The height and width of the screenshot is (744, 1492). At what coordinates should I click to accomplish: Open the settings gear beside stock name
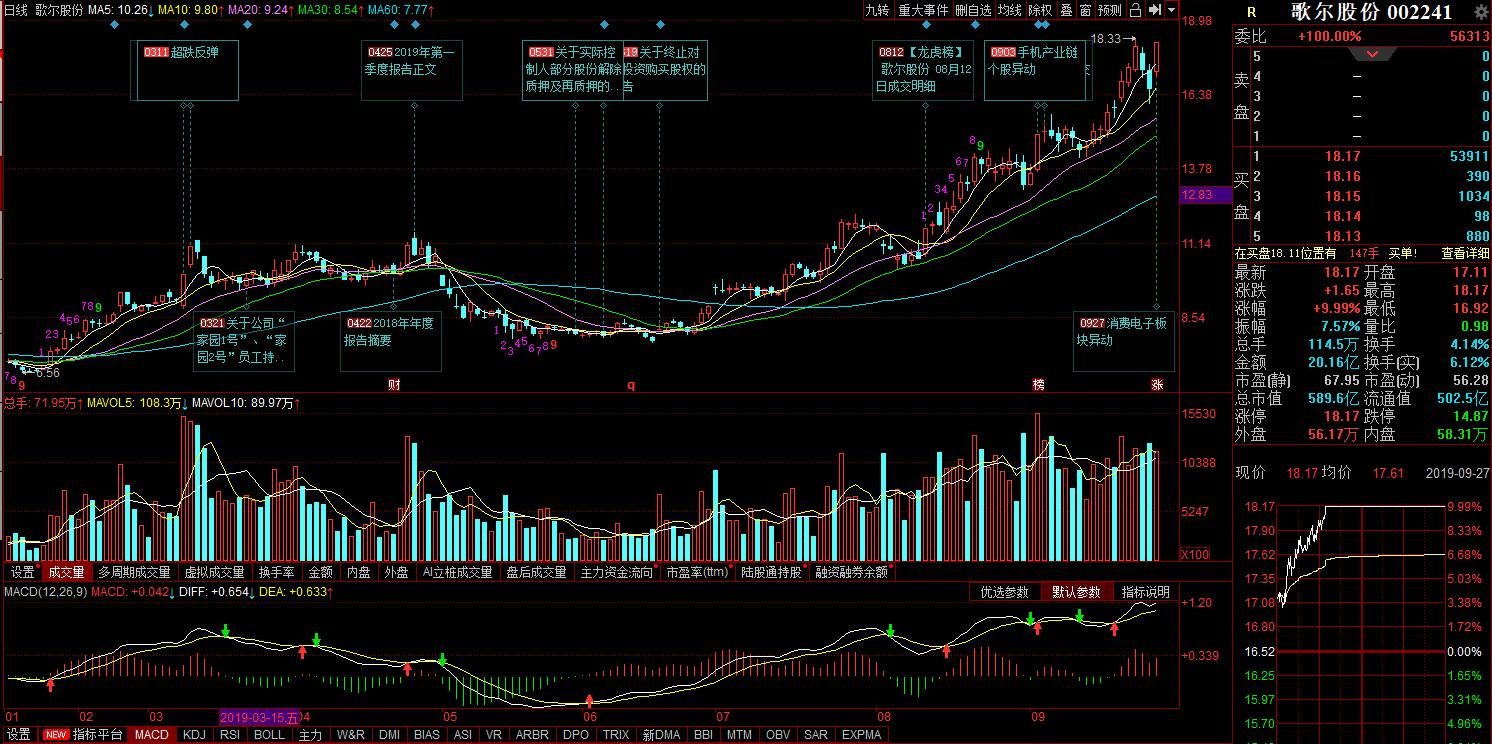tap(1481, 11)
